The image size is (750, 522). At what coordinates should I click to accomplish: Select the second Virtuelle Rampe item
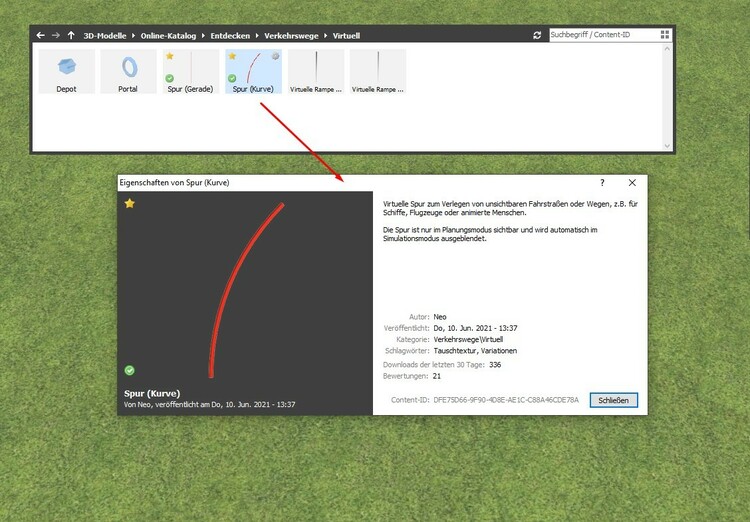pyautogui.click(x=378, y=71)
